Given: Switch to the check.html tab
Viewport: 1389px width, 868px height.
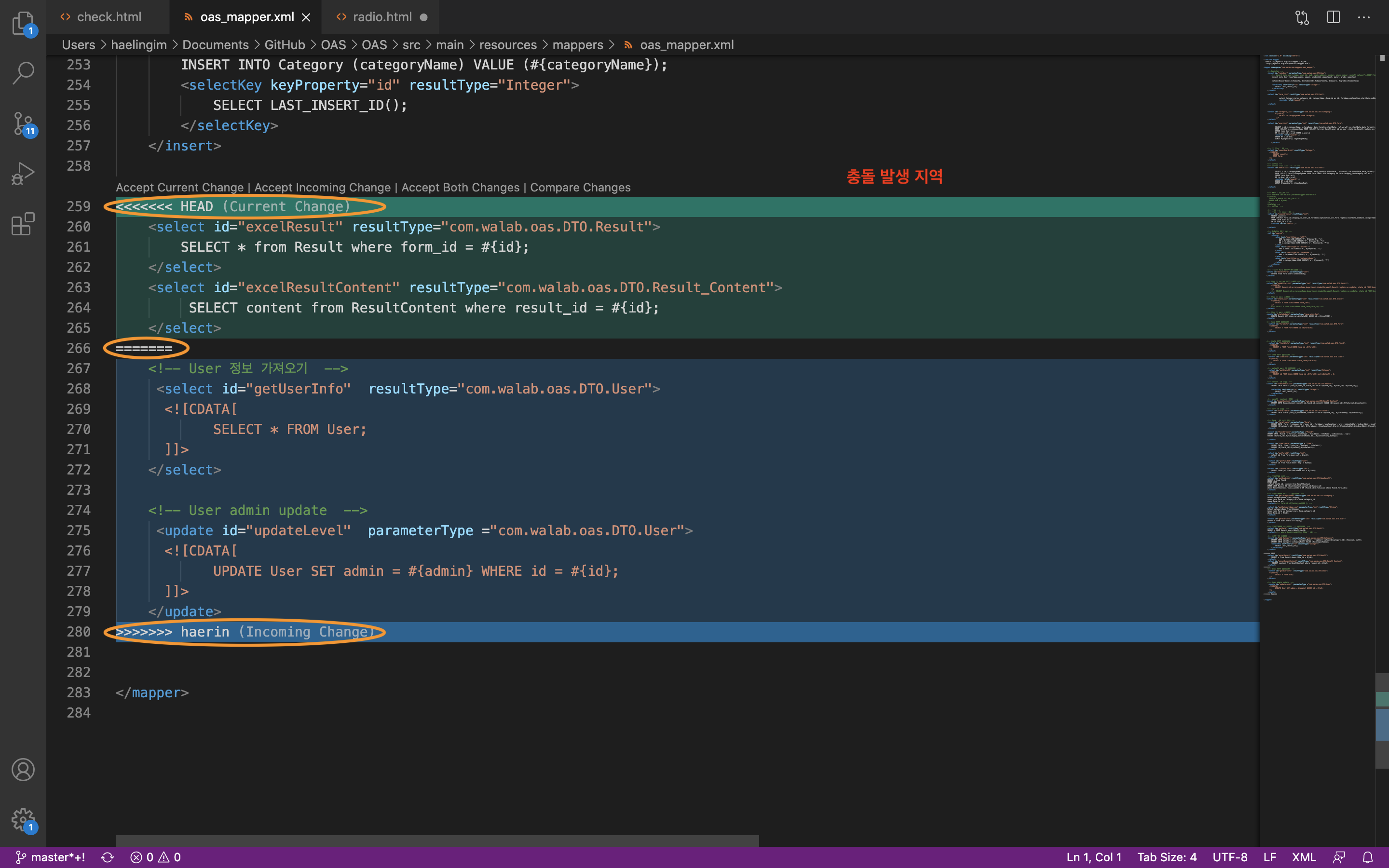Looking at the screenshot, I should coord(109,17).
